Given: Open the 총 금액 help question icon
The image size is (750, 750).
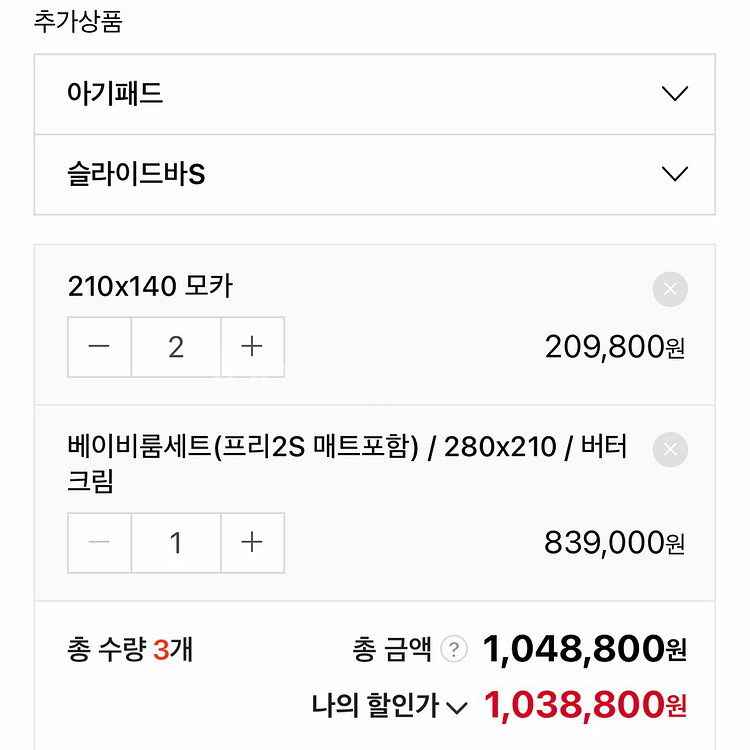Looking at the screenshot, I should point(454,650).
